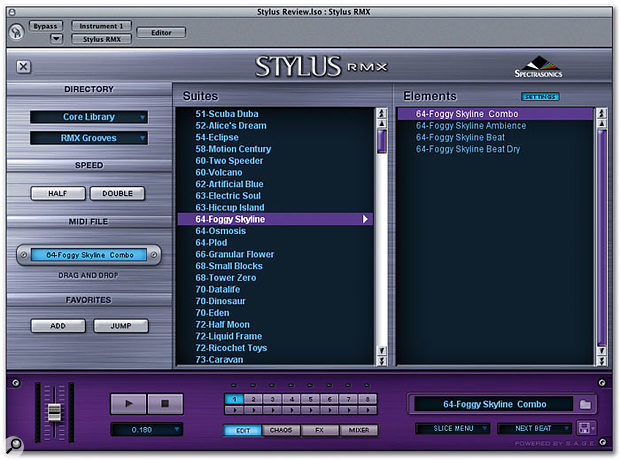Open the folder icon beside the groove name

[x=585, y=404]
